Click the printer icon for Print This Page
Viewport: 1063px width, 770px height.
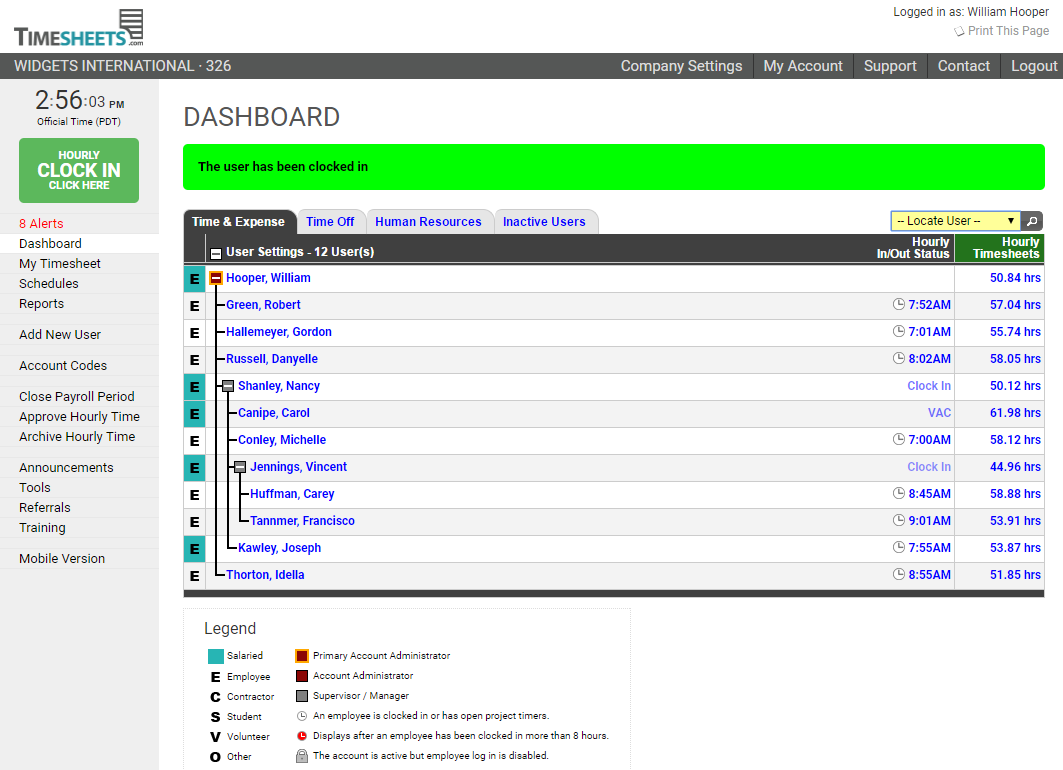click(959, 31)
